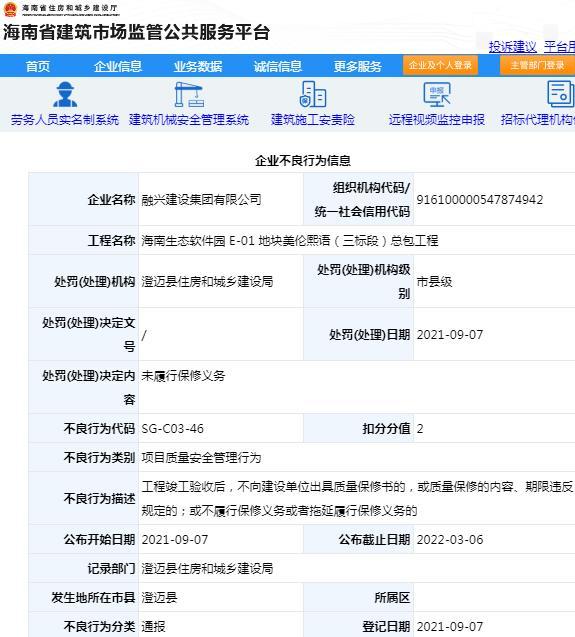The height and width of the screenshot is (637, 575).
Task: Open the remote video monitoring icon
Action: click(x=437, y=94)
